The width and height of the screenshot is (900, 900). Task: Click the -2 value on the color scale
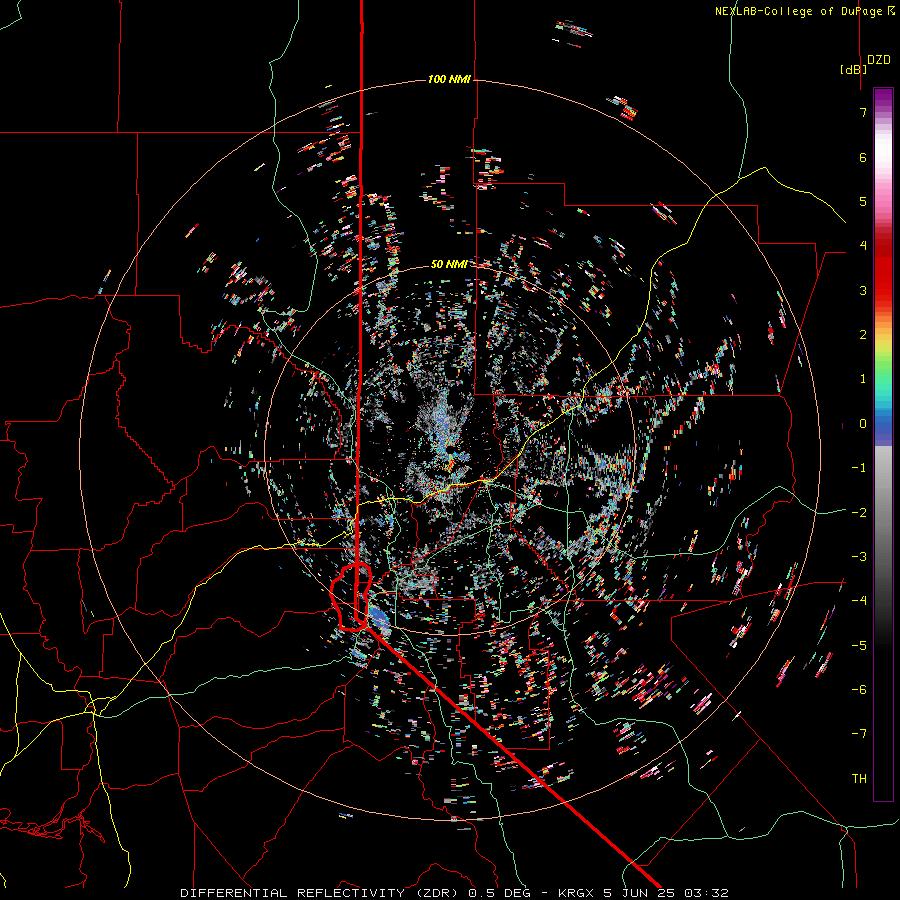859,512
